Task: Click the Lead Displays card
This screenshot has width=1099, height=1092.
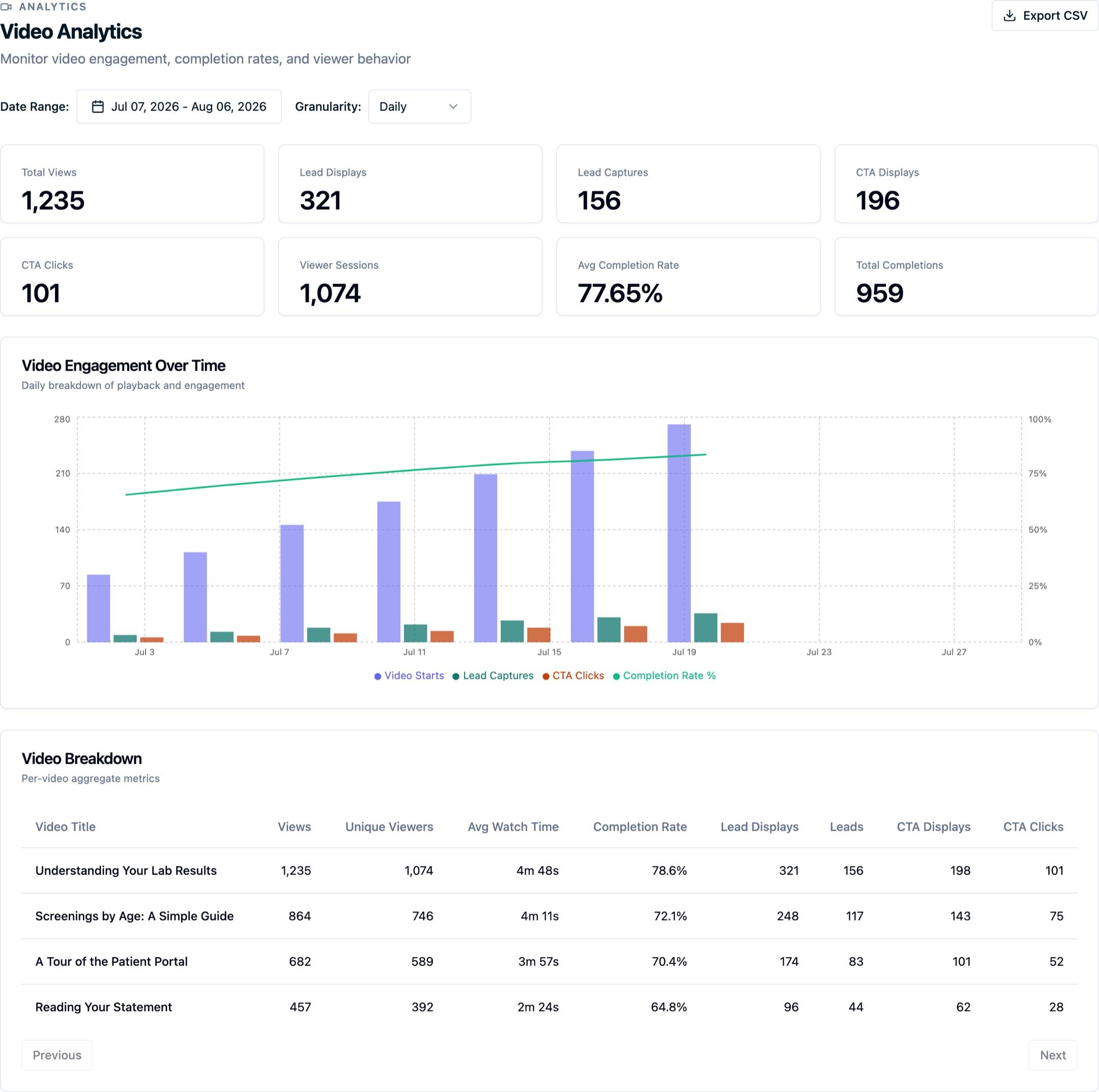Action: 410,184
